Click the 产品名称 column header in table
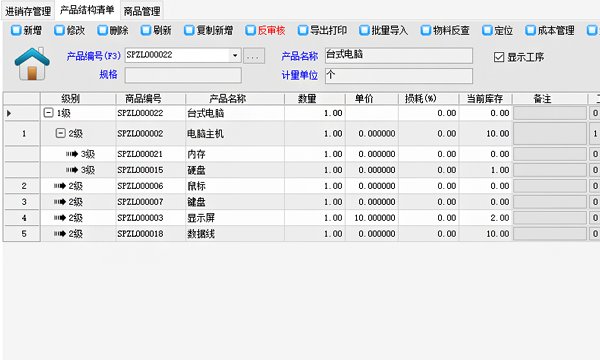 coord(235,99)
